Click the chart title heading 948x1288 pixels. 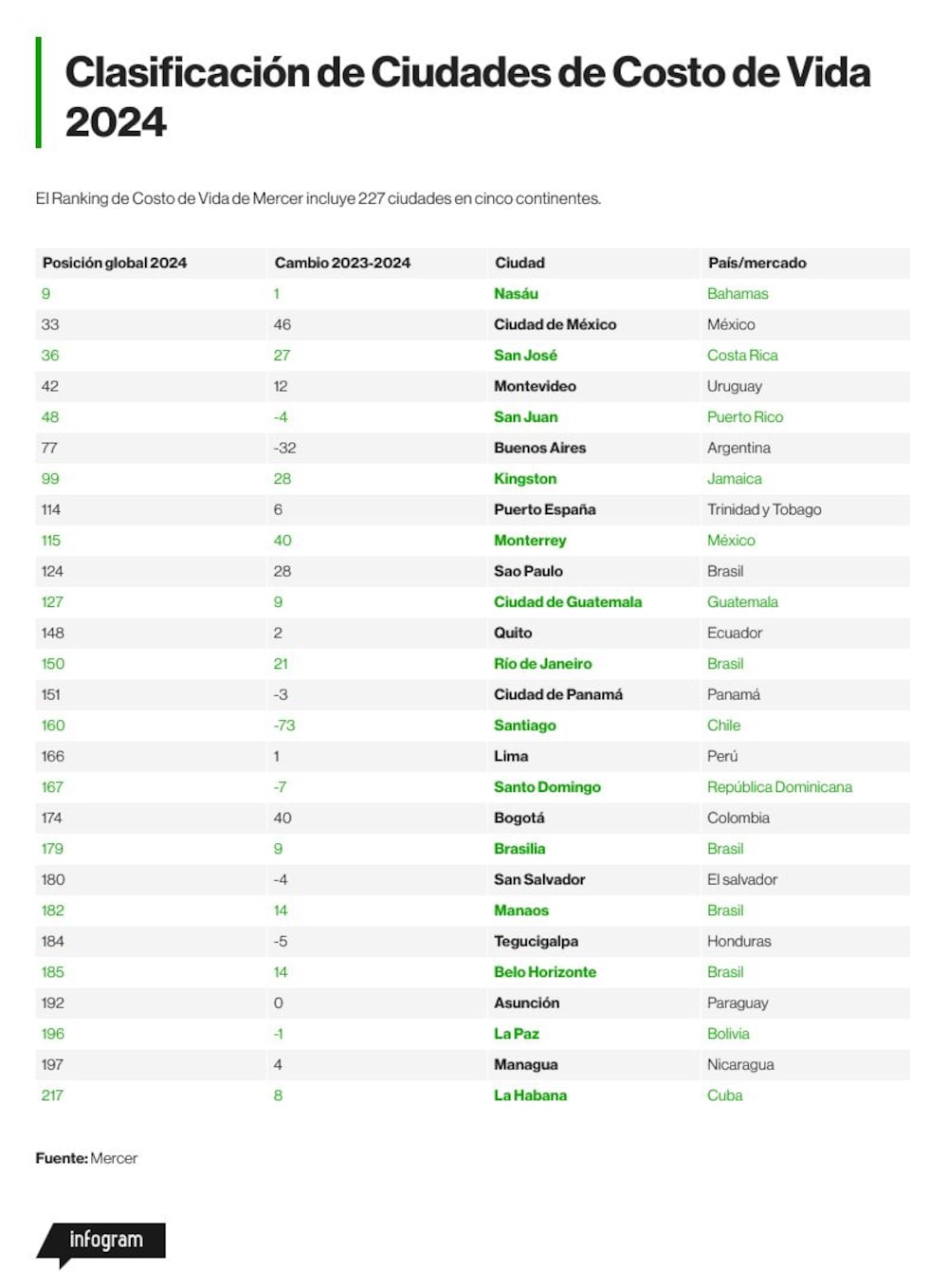[x=468, y=97]
